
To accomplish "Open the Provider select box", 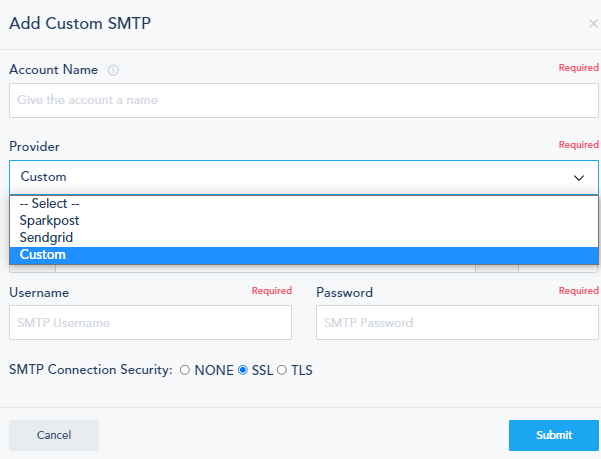I will coord(300,177).
